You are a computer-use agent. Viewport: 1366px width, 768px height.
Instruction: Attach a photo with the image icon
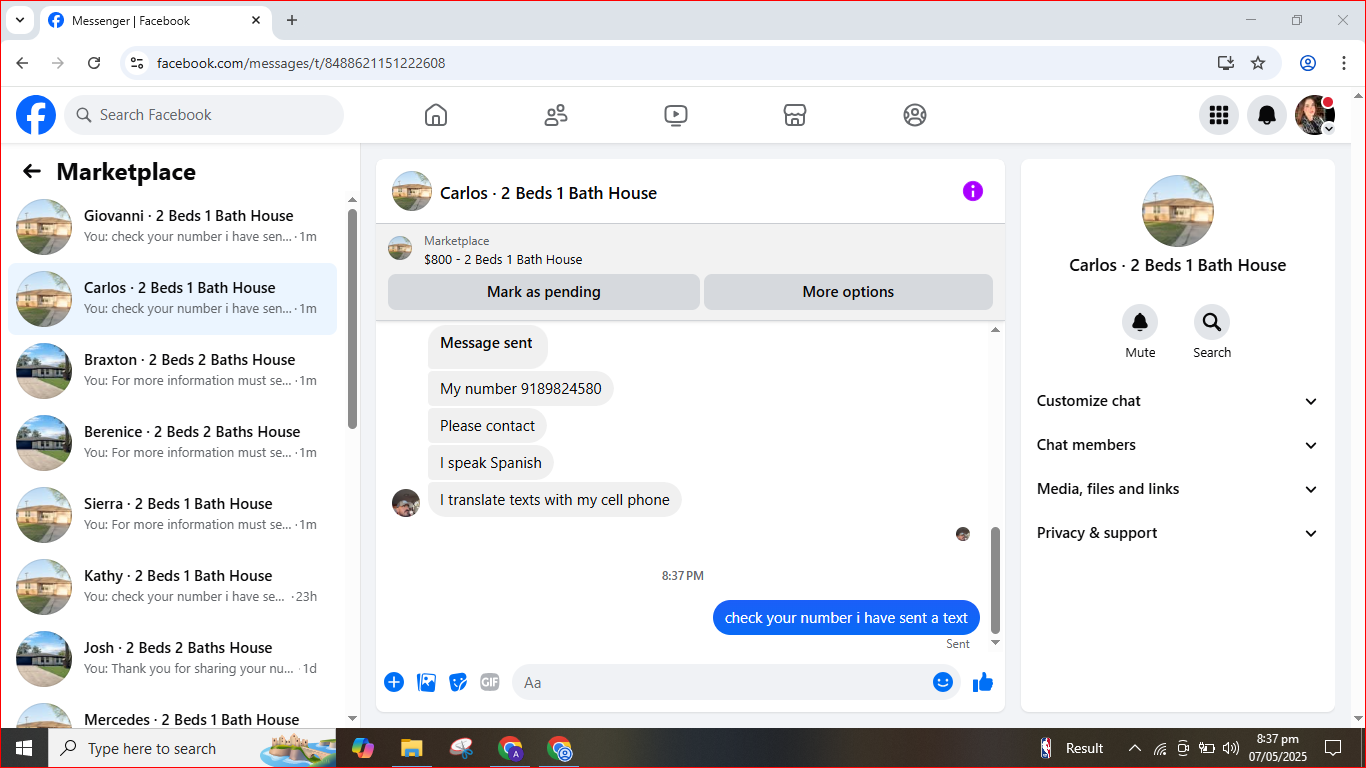click(426, 682)
